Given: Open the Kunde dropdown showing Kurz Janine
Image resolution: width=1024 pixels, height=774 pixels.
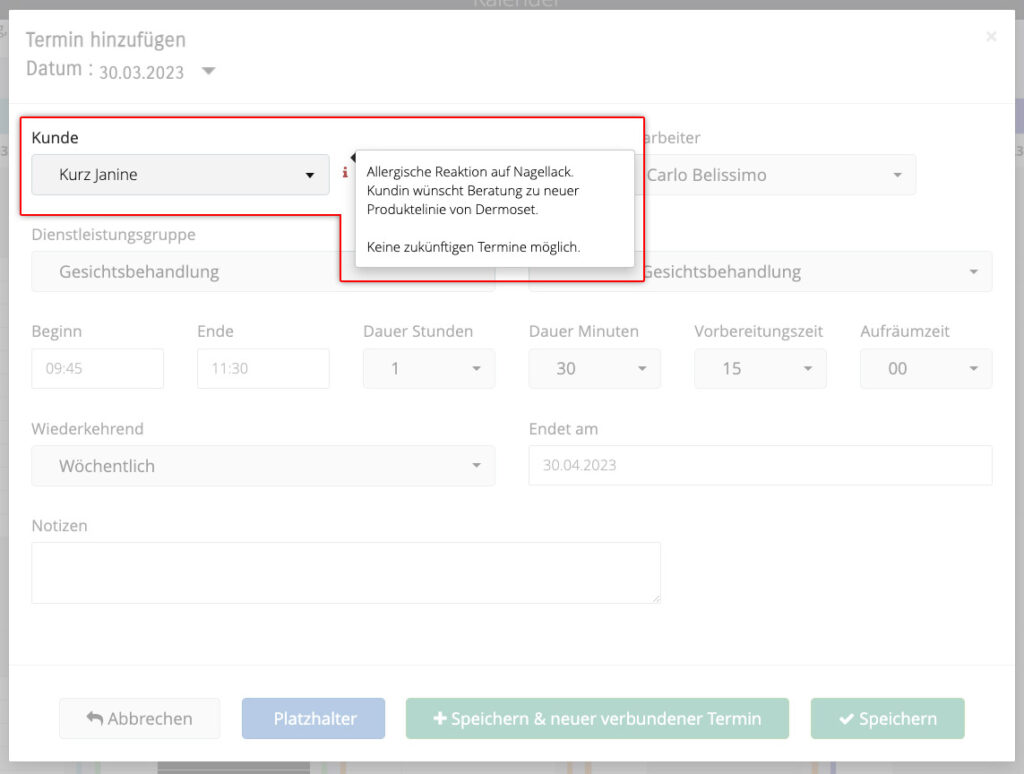Looking at the screenshot, I should (x=180, y=175).
